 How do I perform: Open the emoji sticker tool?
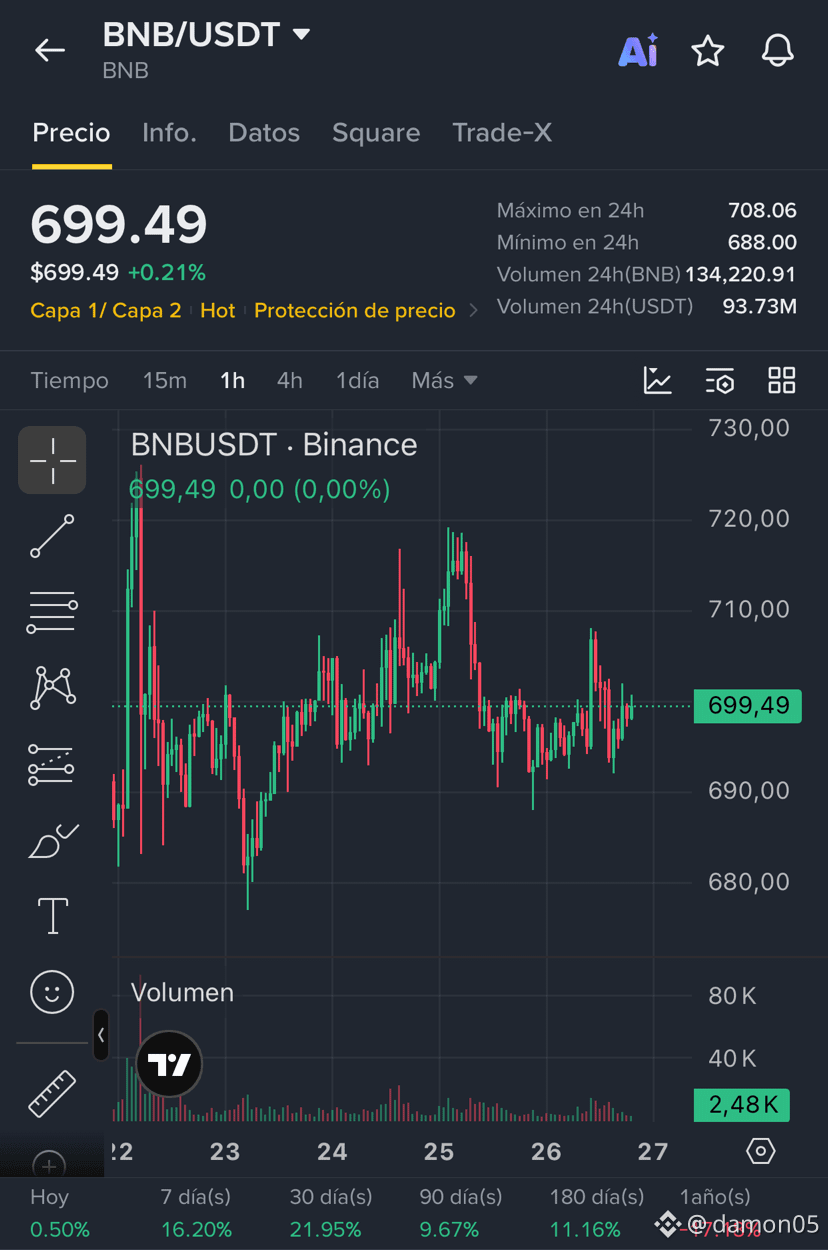(x=52, y=992)
